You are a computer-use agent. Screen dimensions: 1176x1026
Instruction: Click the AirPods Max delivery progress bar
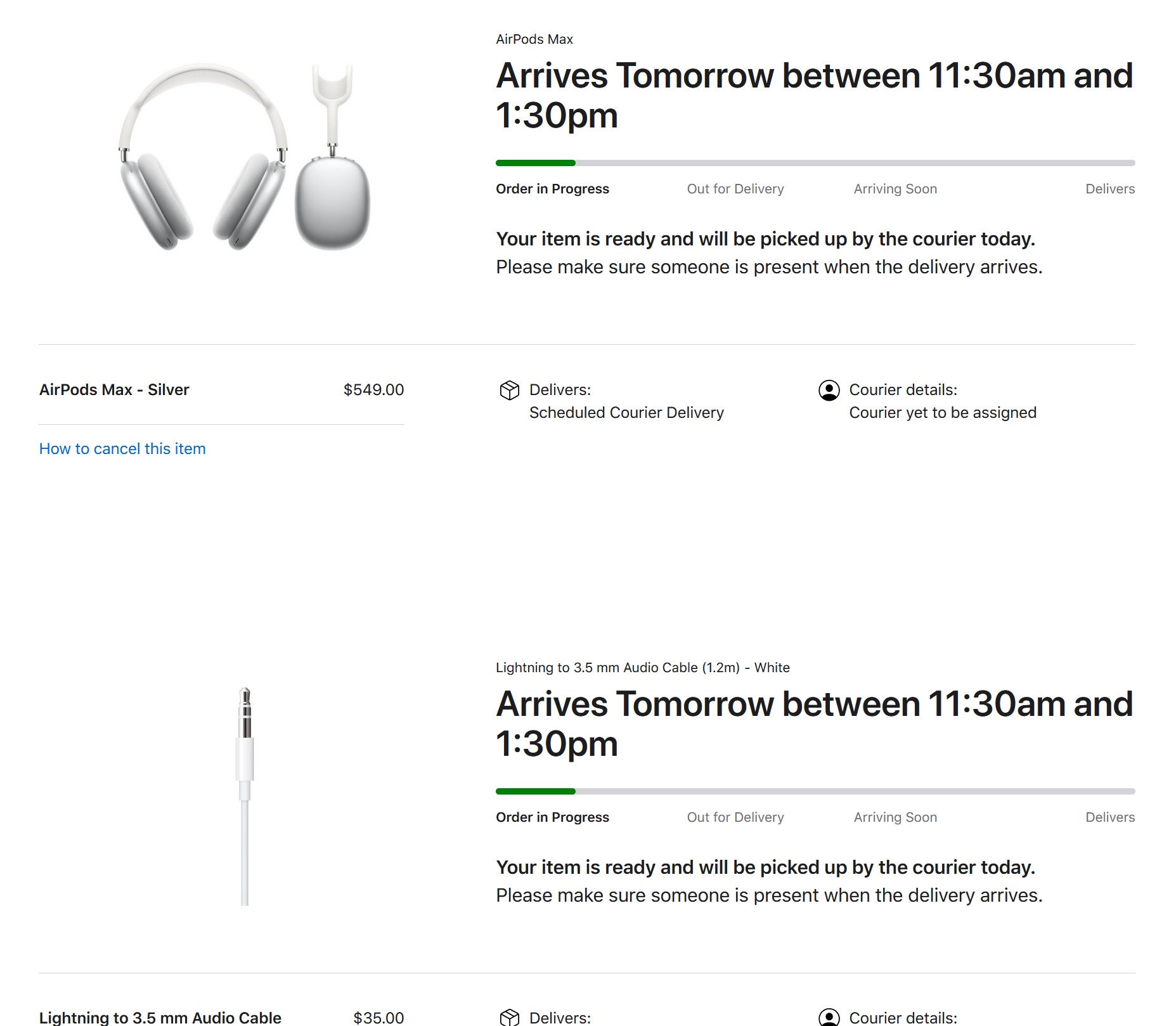coord(815,163)
